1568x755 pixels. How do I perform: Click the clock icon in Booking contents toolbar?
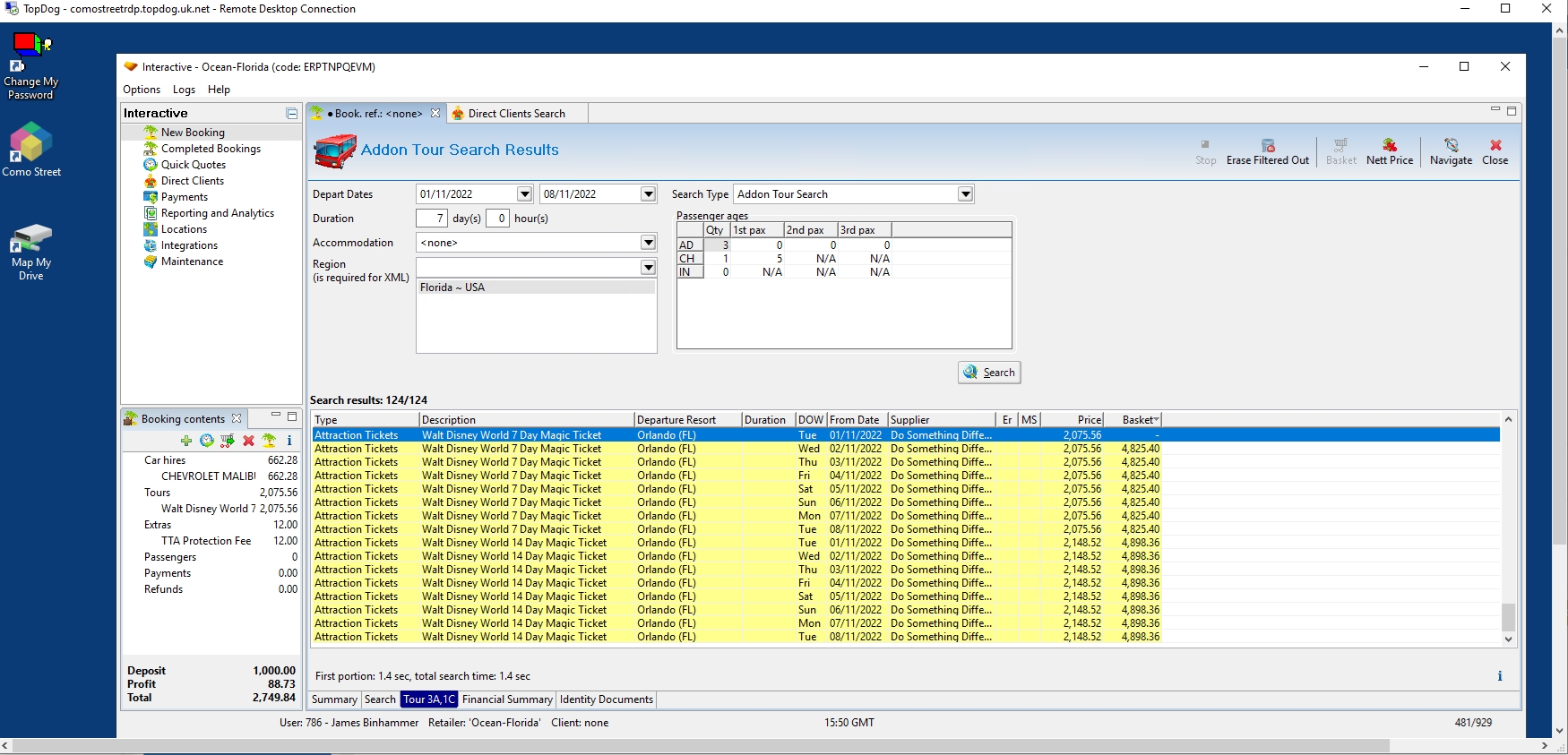tap(207, 441)
